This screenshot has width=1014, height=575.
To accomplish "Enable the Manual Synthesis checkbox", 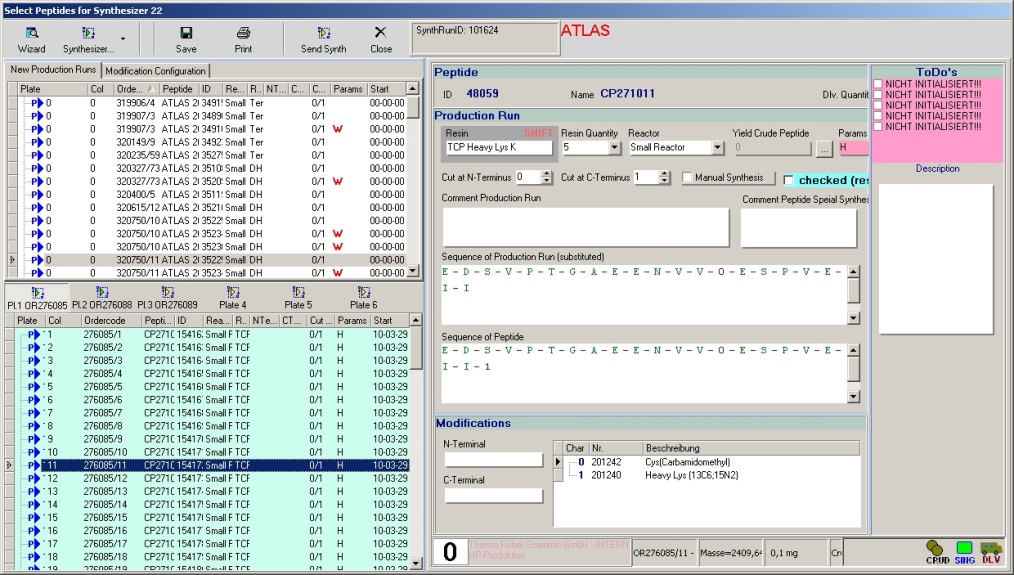I will (688, 178).
